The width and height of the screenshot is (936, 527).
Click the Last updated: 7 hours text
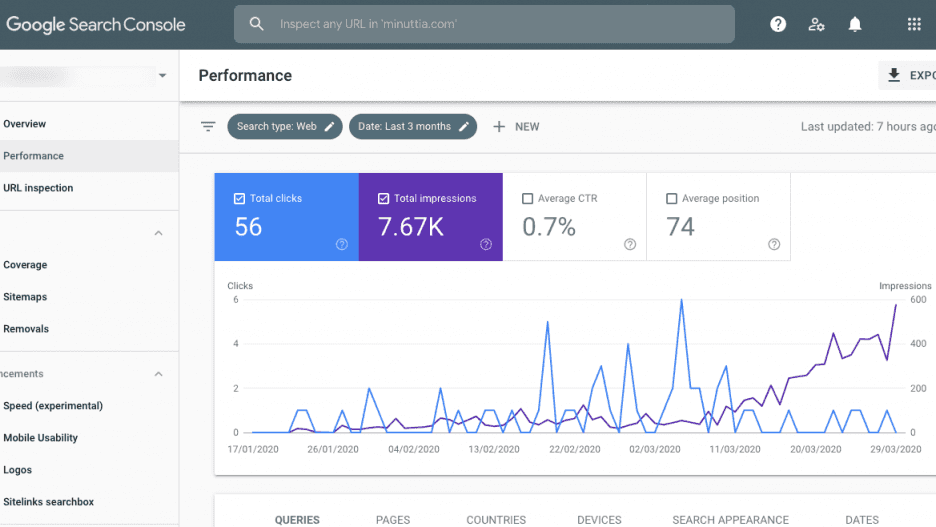868,127
